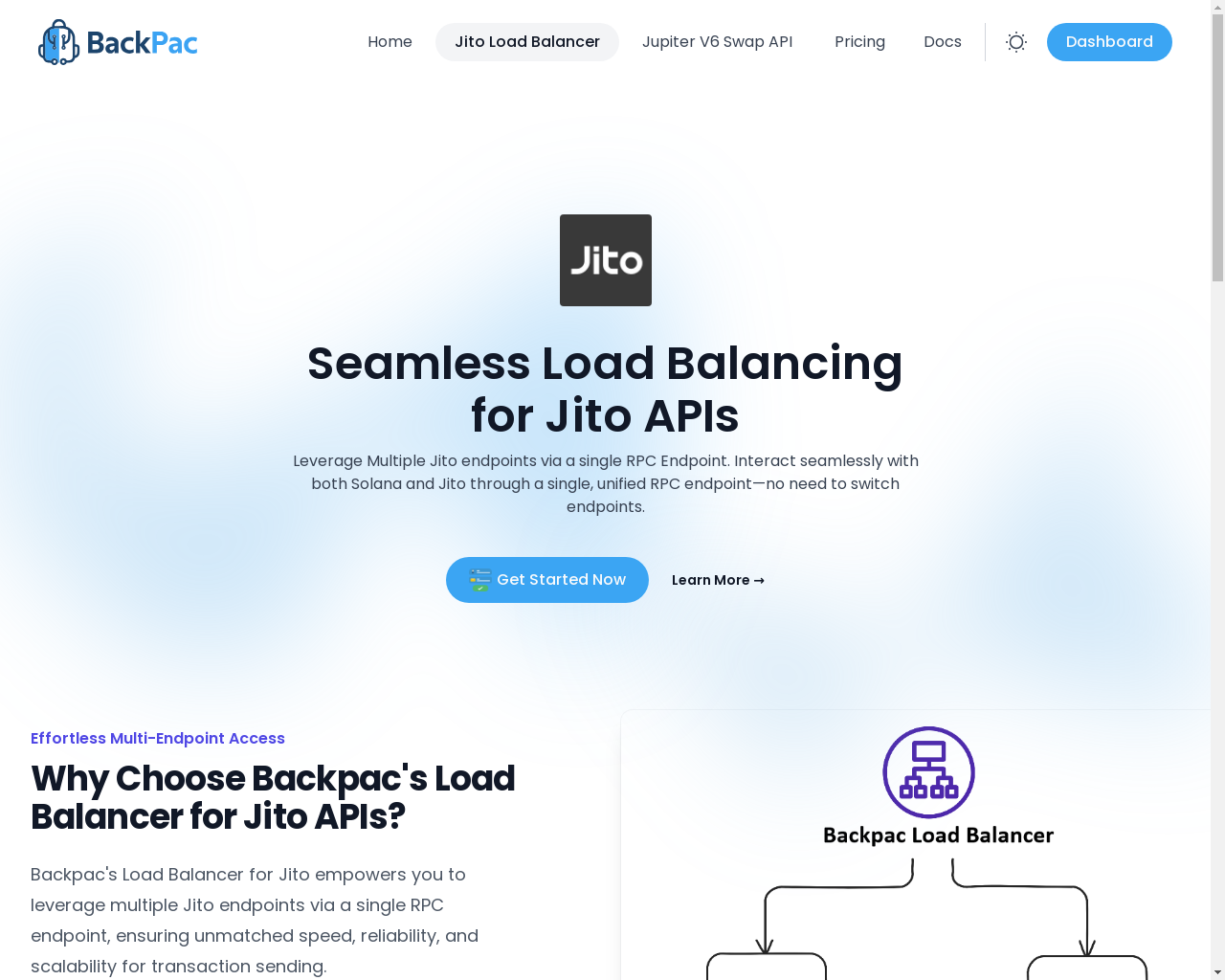Open the Docs link
The width and height of the screenshot is (1225, 980).
click(x=943, y=42)
